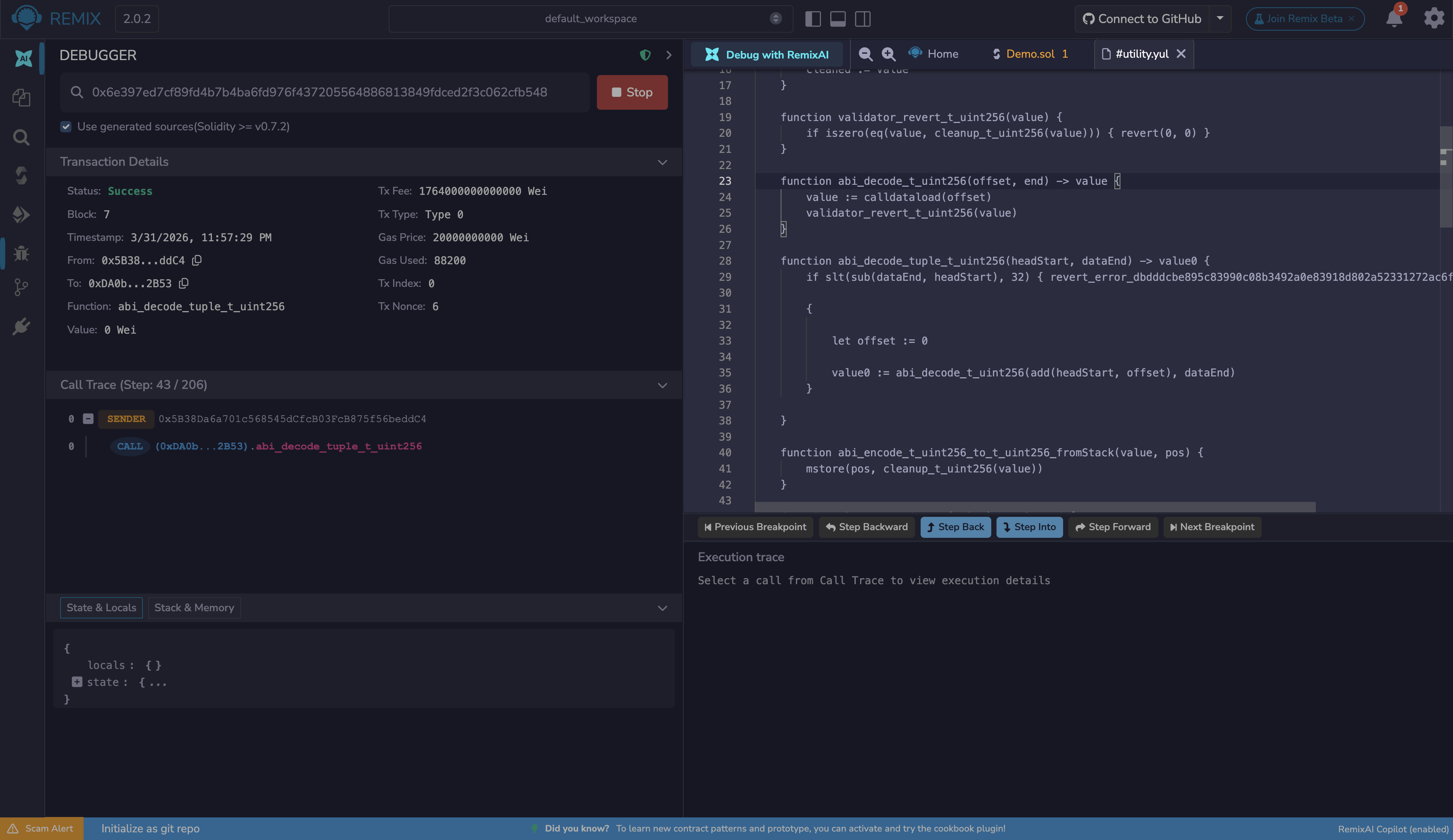Switch to the Home tab
Viewport: 1453px width, 840px height.
tap(934, 54)
